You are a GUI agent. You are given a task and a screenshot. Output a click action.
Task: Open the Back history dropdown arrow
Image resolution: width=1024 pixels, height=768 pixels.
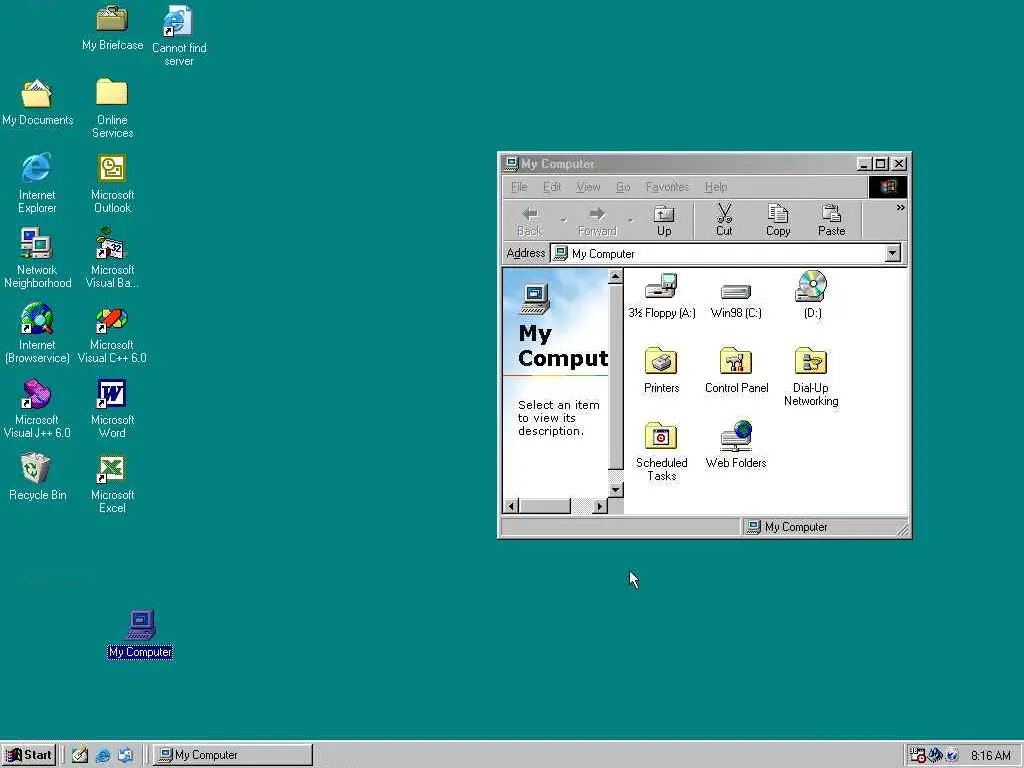pos(563,220)
